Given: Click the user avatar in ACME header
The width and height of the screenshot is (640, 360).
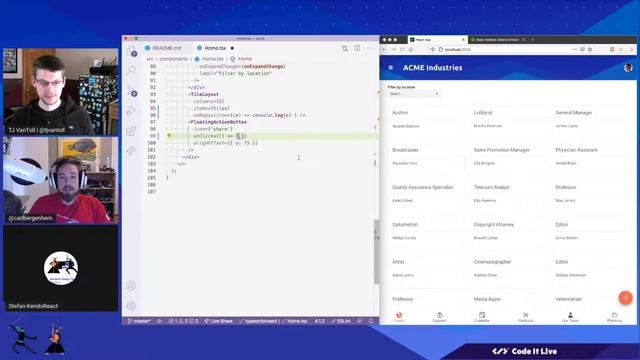Looking at the screenshot, I should tap(628, 67).
